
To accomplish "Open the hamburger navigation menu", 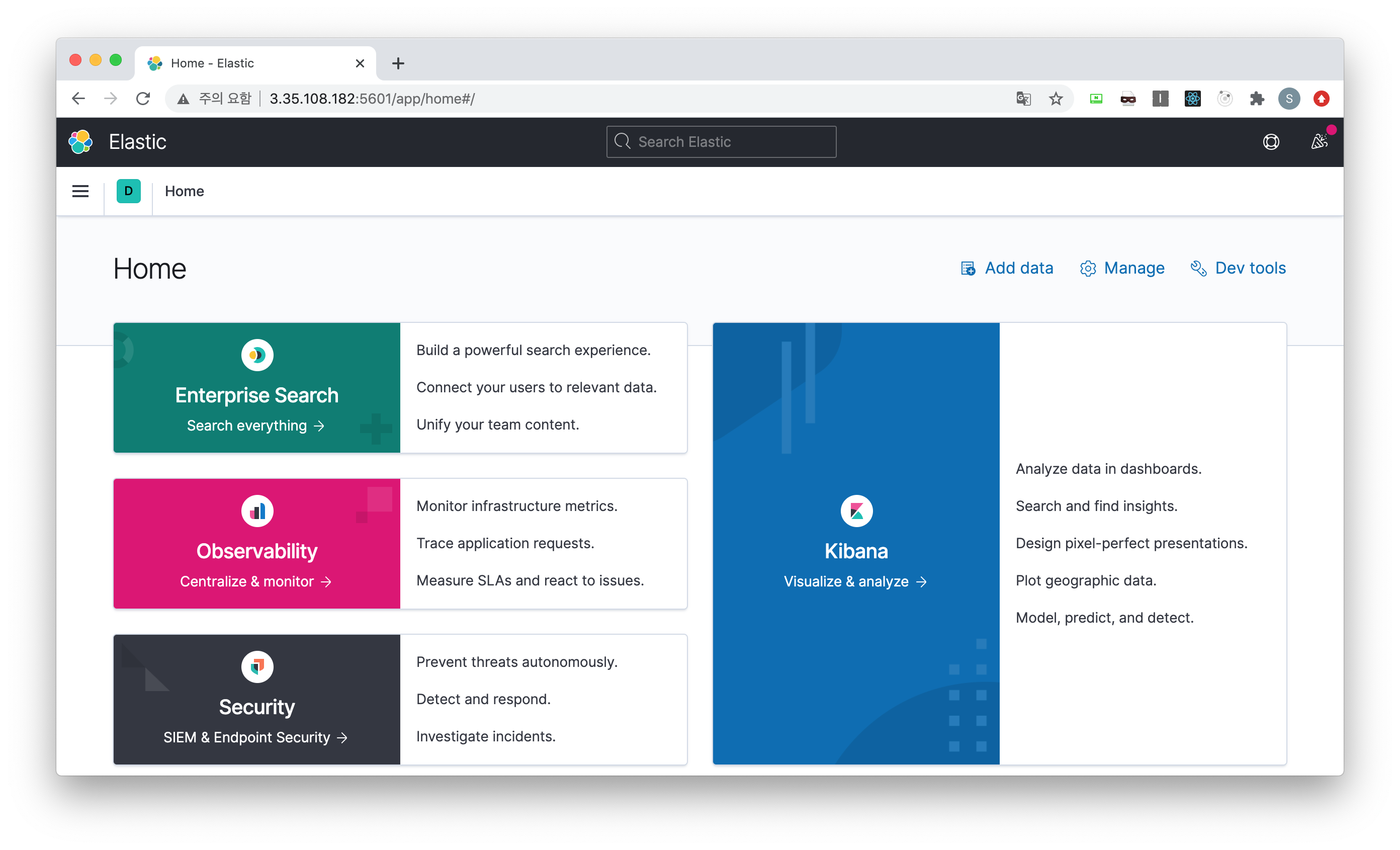I will tap(80, 192).
